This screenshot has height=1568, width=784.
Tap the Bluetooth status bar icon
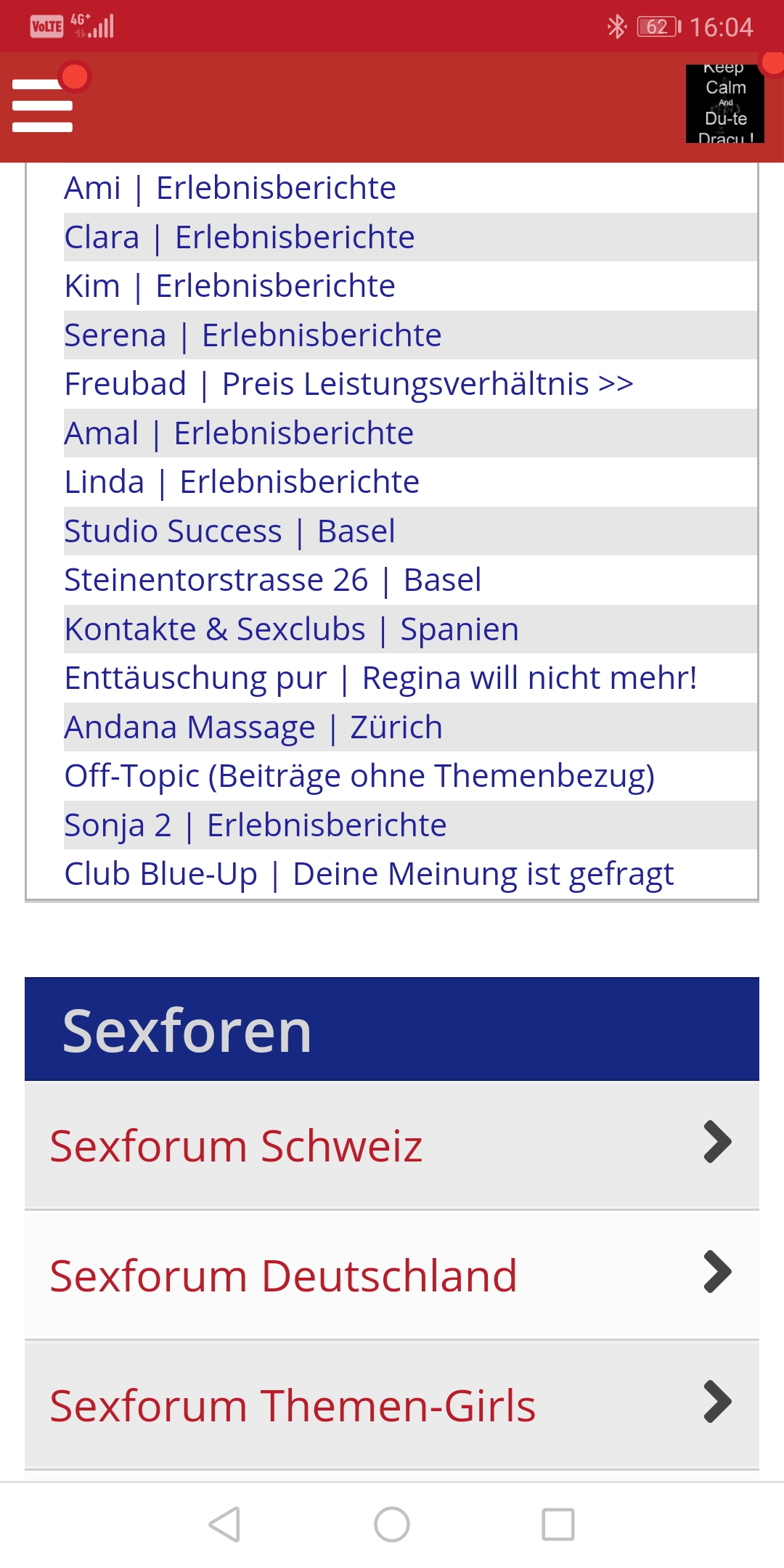(x=616, y=27)
